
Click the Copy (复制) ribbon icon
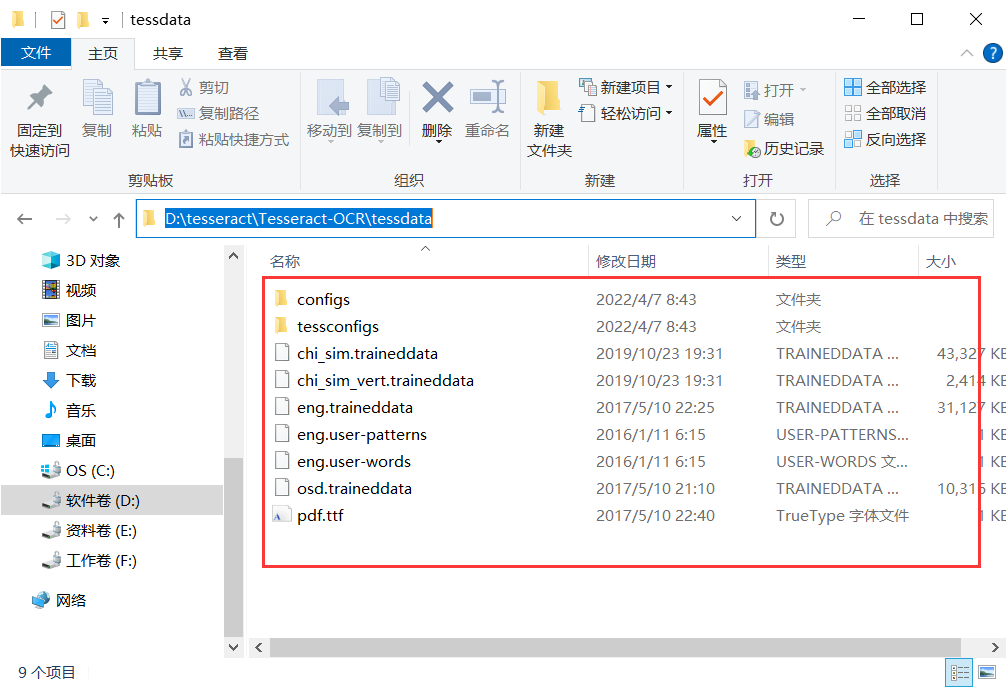pos(98,98)
